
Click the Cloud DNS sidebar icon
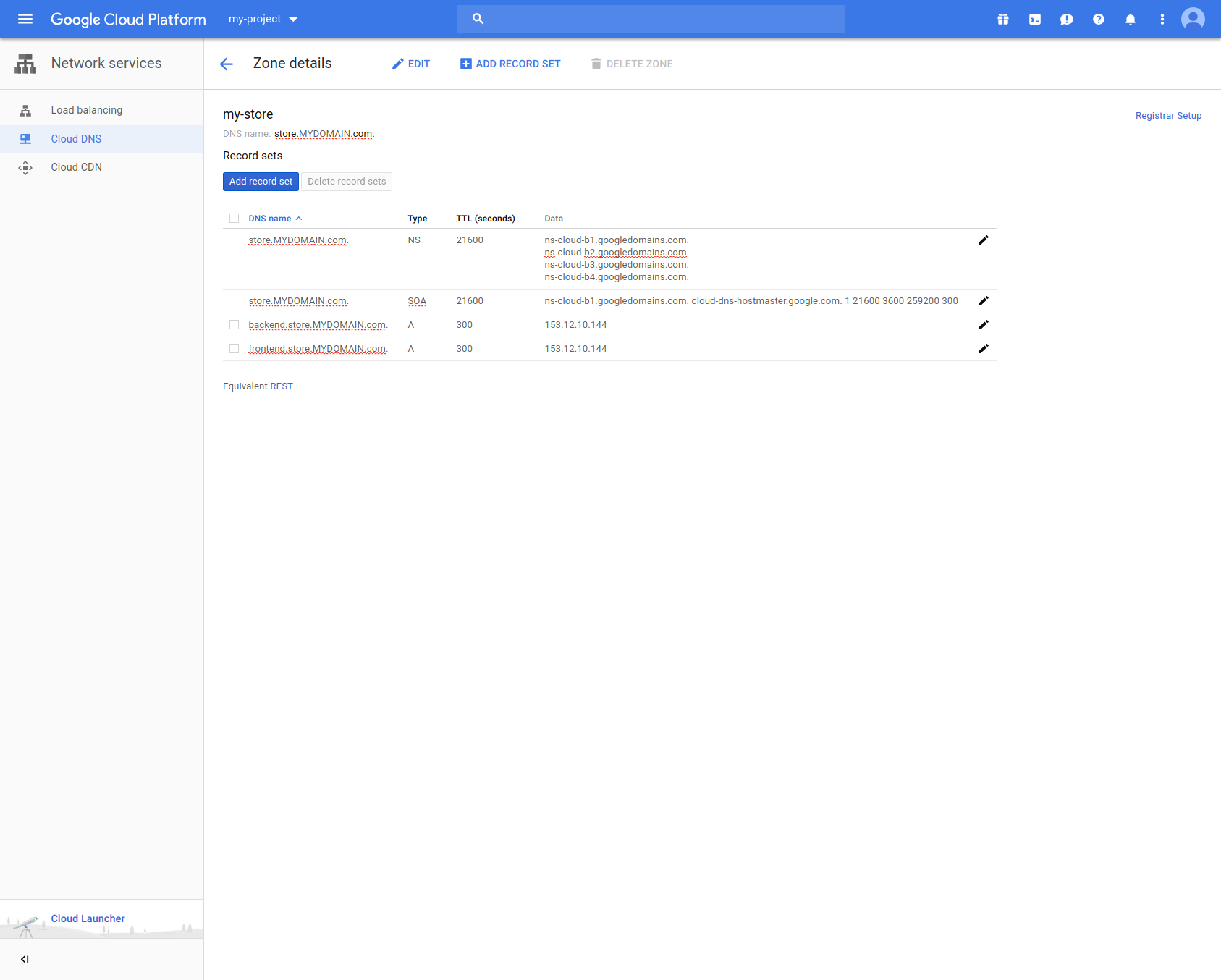pyautogui.click(x=25, y=139)
